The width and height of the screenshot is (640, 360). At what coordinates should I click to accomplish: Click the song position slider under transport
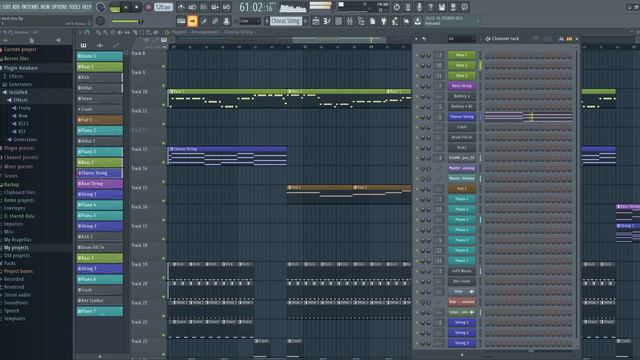click(x=127, y=21)
